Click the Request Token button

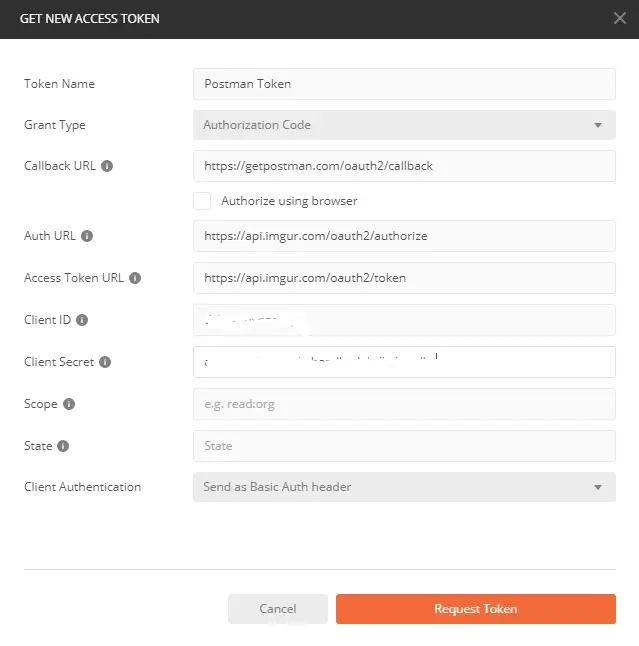(476, 609)
